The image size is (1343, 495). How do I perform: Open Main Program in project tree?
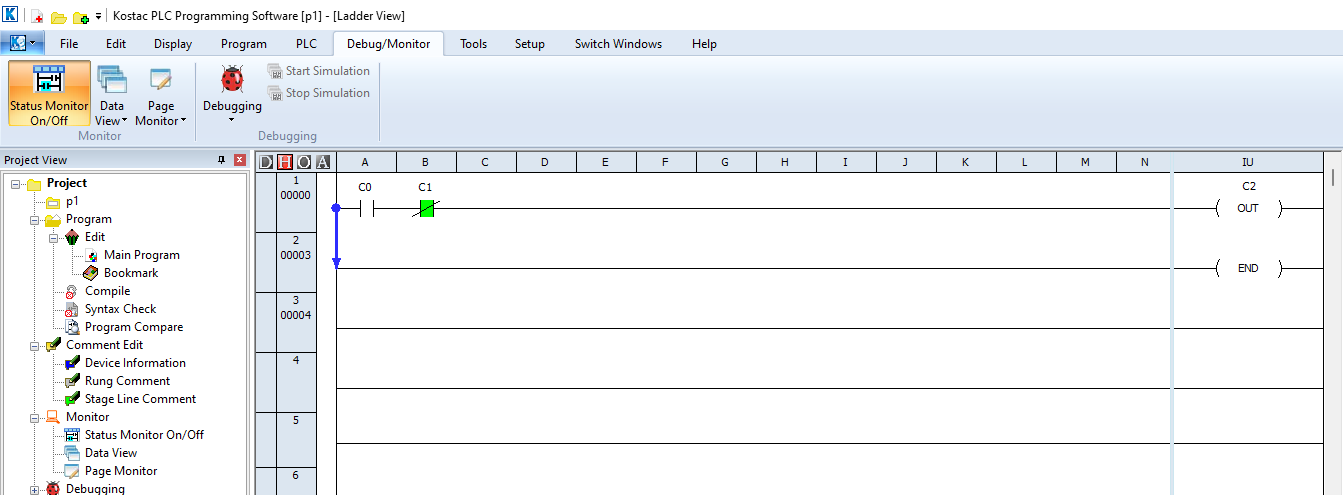click(141, 255)
